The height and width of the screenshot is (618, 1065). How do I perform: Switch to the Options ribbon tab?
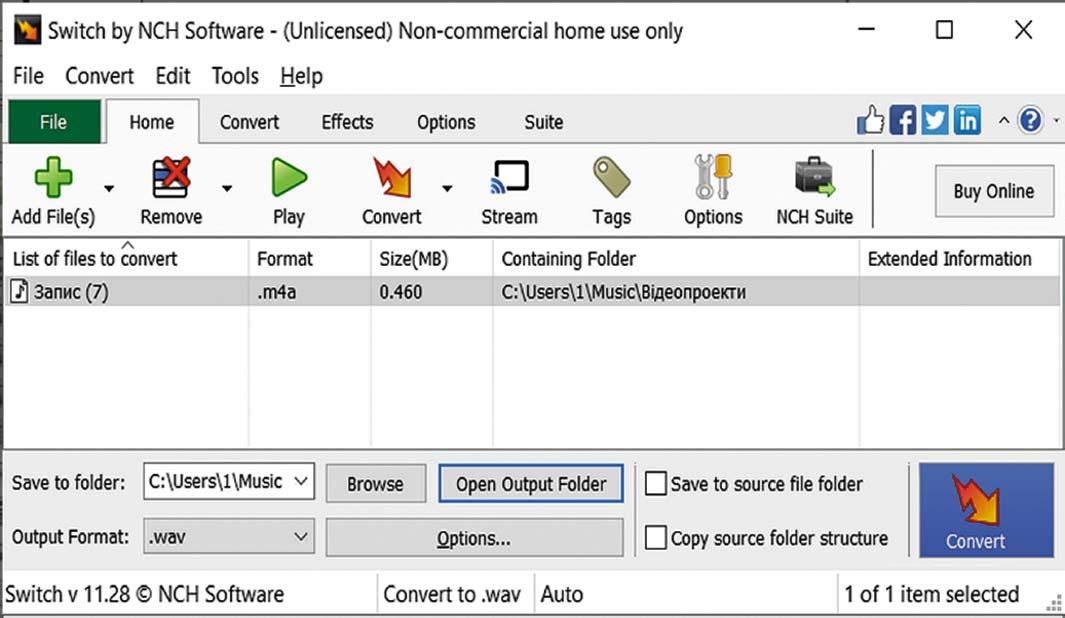pyautogui.click(x=446, y=122)
